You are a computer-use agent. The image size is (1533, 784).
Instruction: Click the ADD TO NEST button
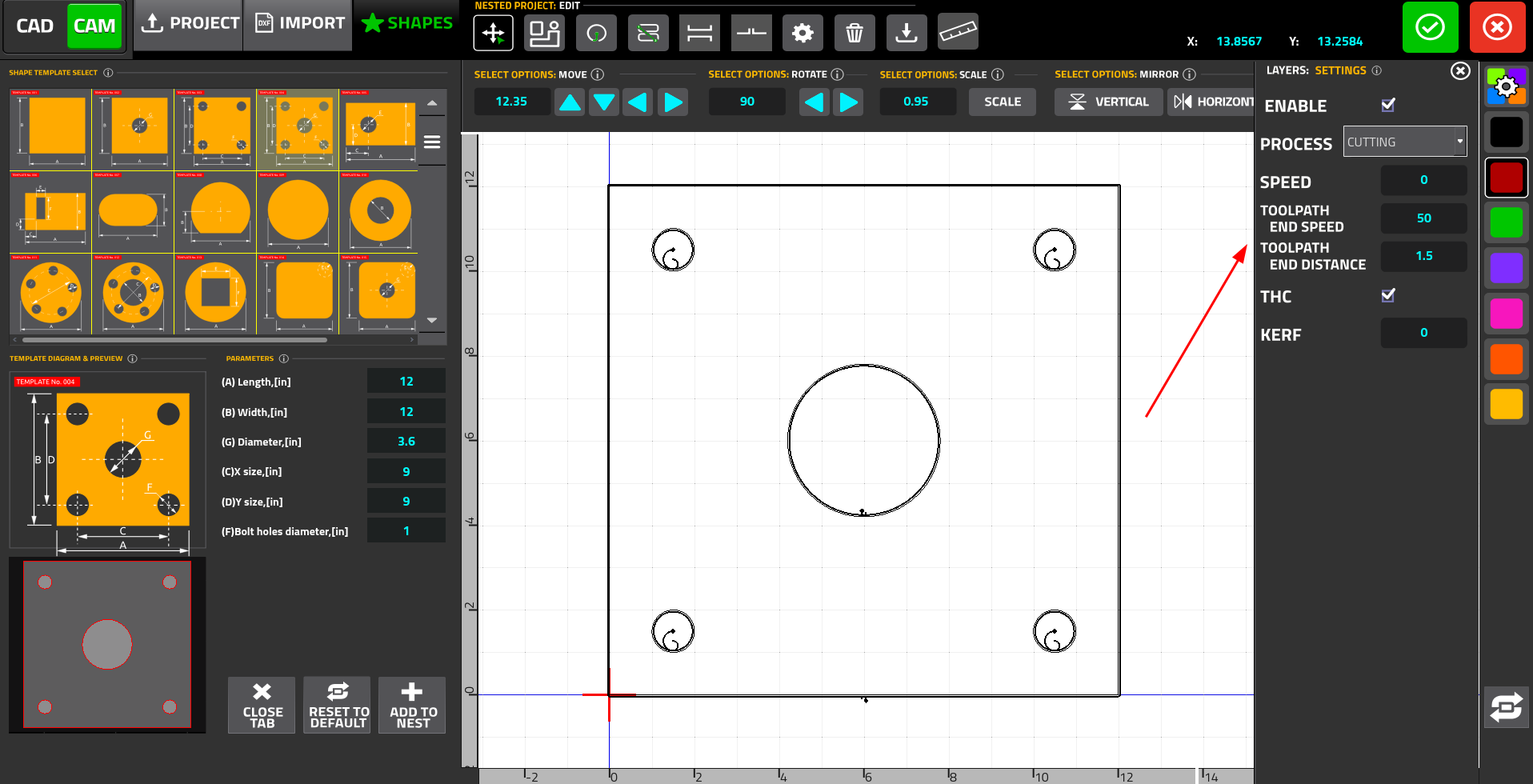pyautogui.click(x=412, y=705)
